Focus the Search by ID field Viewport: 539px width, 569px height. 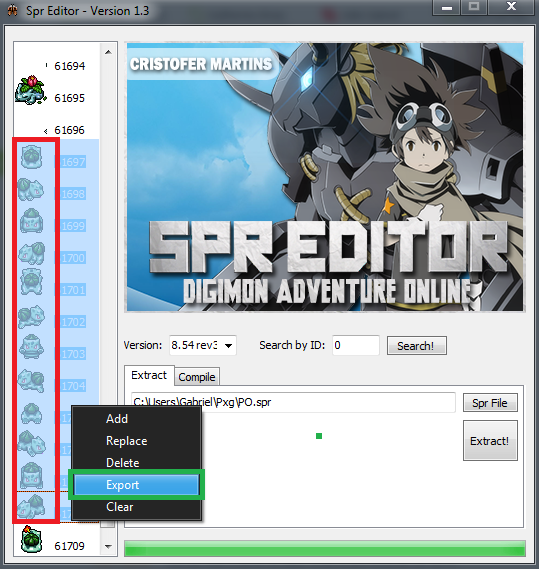(355, 345)
